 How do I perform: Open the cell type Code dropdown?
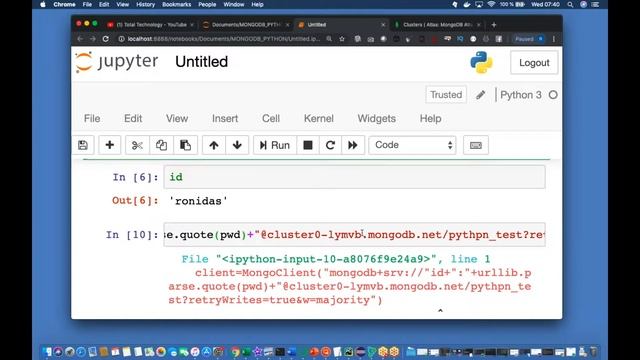point(413,145)
